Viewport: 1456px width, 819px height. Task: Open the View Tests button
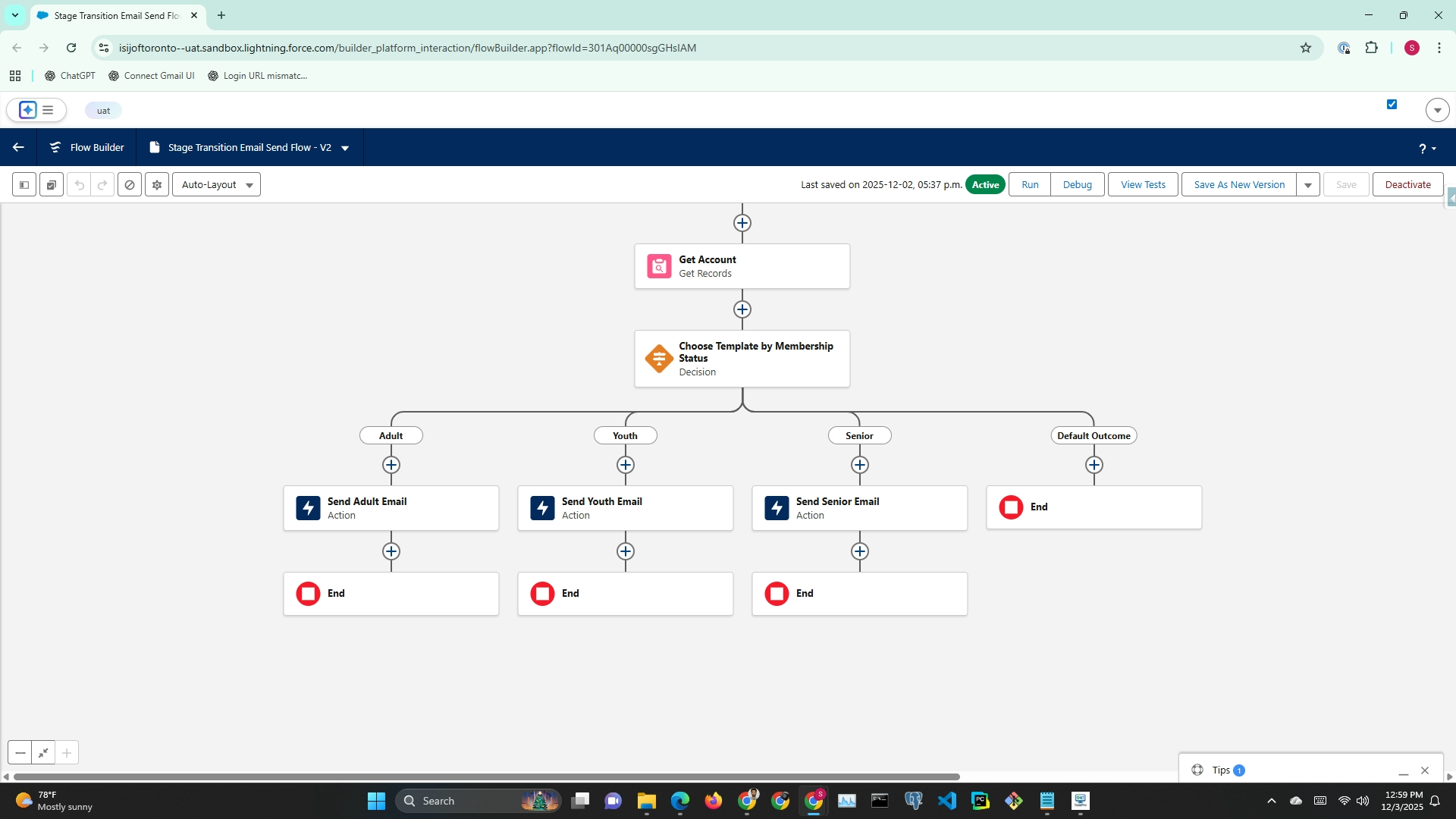point(1143,184)
